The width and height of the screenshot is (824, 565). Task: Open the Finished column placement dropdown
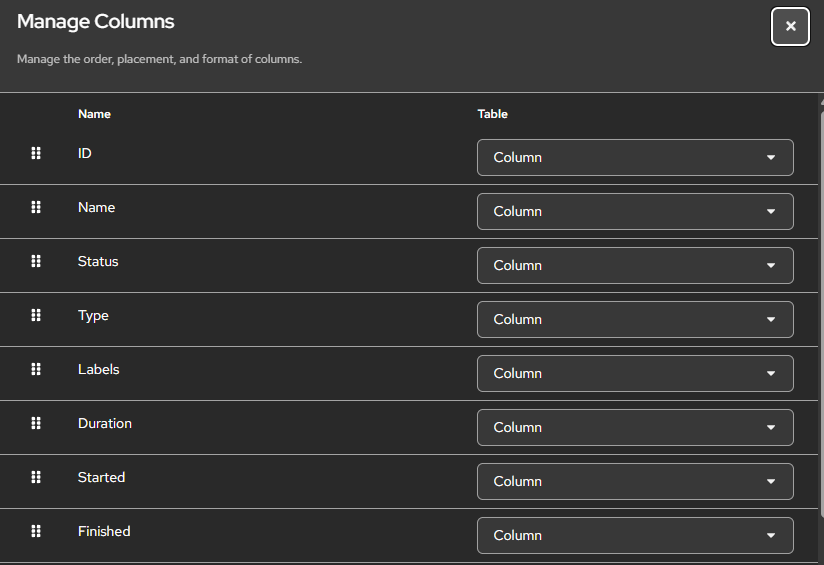pos(635,535)
